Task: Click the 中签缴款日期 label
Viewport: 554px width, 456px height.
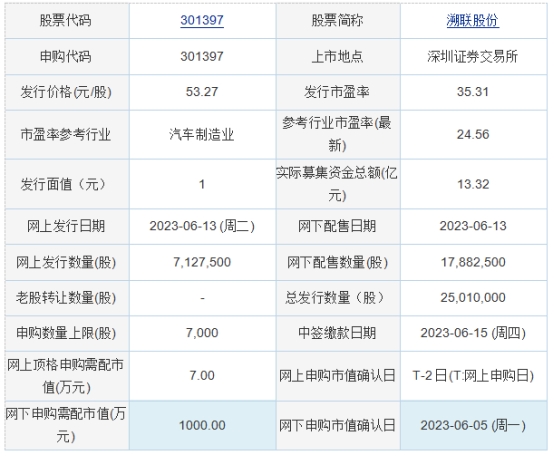Action: [337, 333]
